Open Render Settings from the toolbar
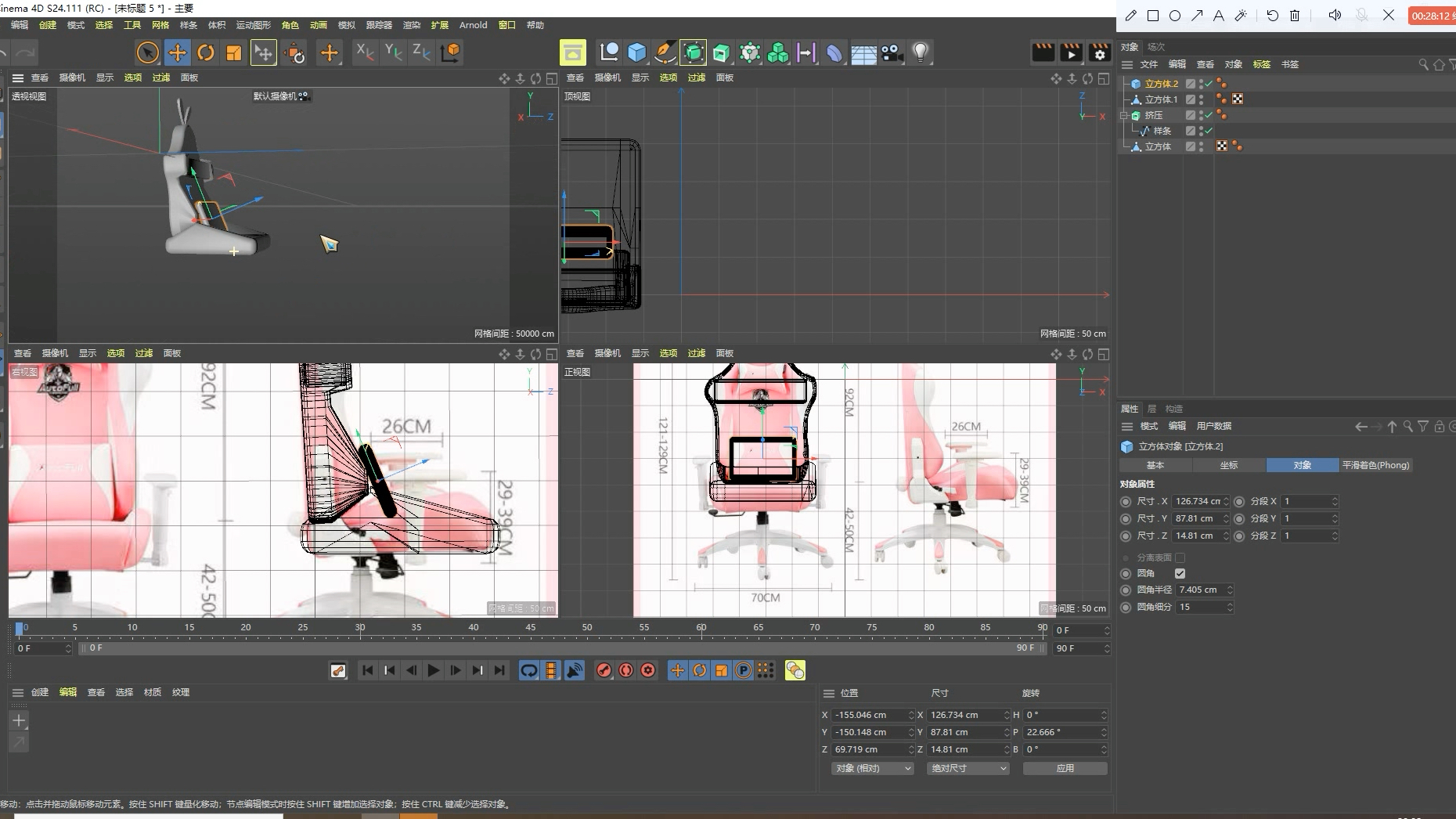The image size is (1456, 819). click(x=1100, y=53)
